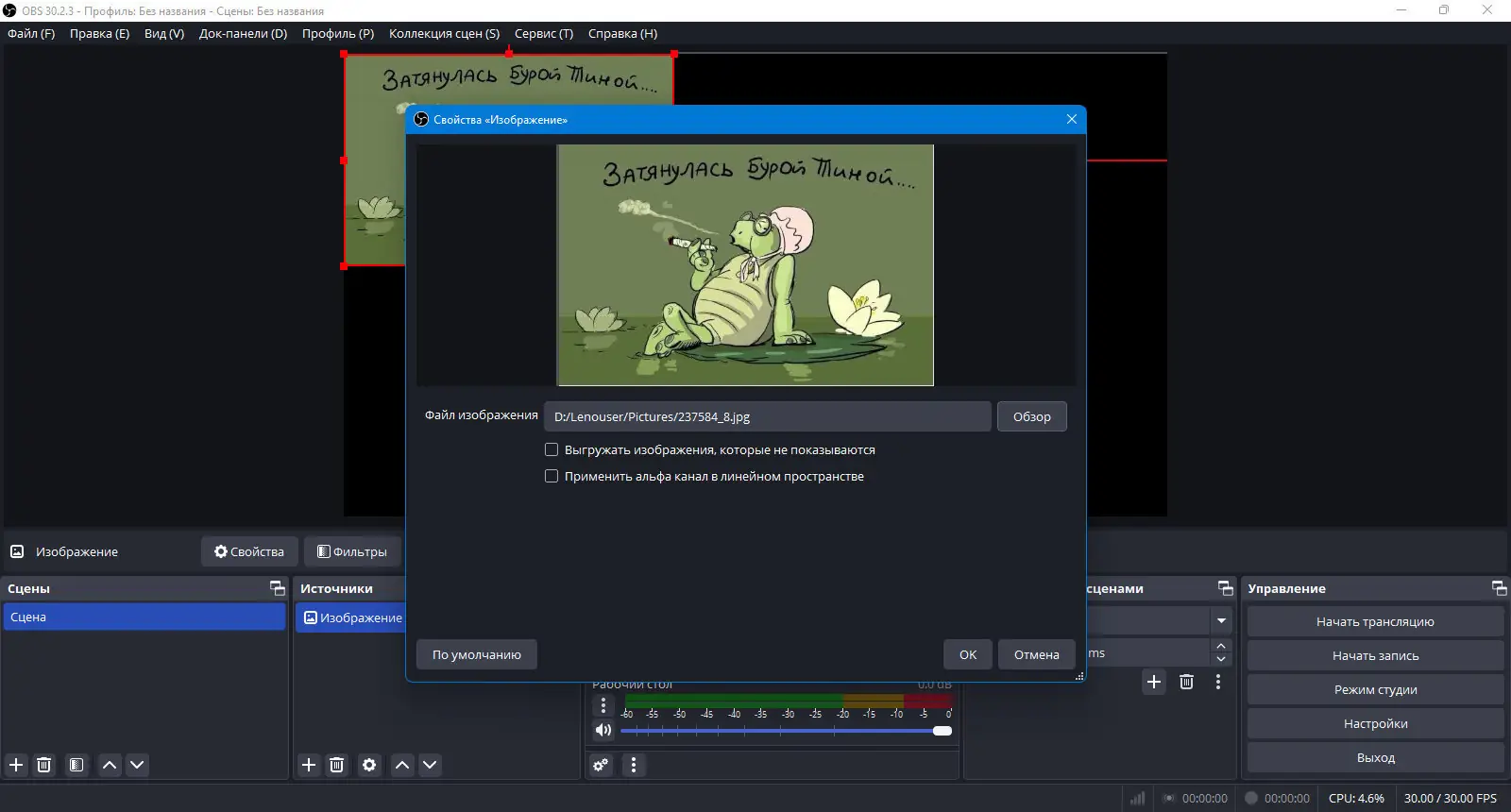Expand the scene transition dropdown

click(x=1221, y=620)
